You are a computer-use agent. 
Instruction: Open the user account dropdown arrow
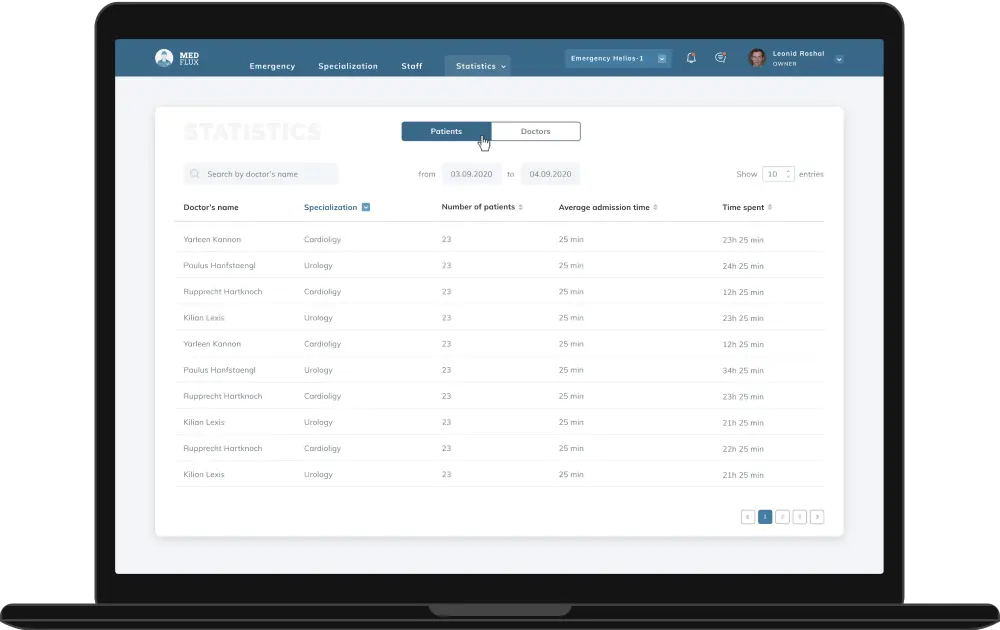pos(838,58)
